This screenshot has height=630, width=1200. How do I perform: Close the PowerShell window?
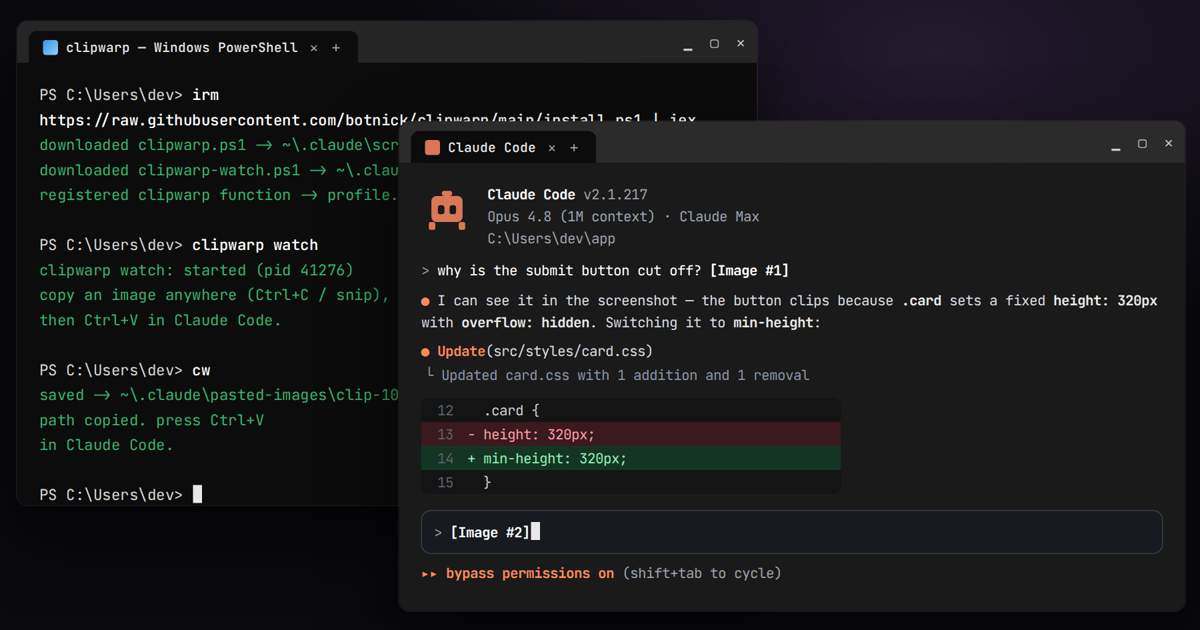(740, 44)
